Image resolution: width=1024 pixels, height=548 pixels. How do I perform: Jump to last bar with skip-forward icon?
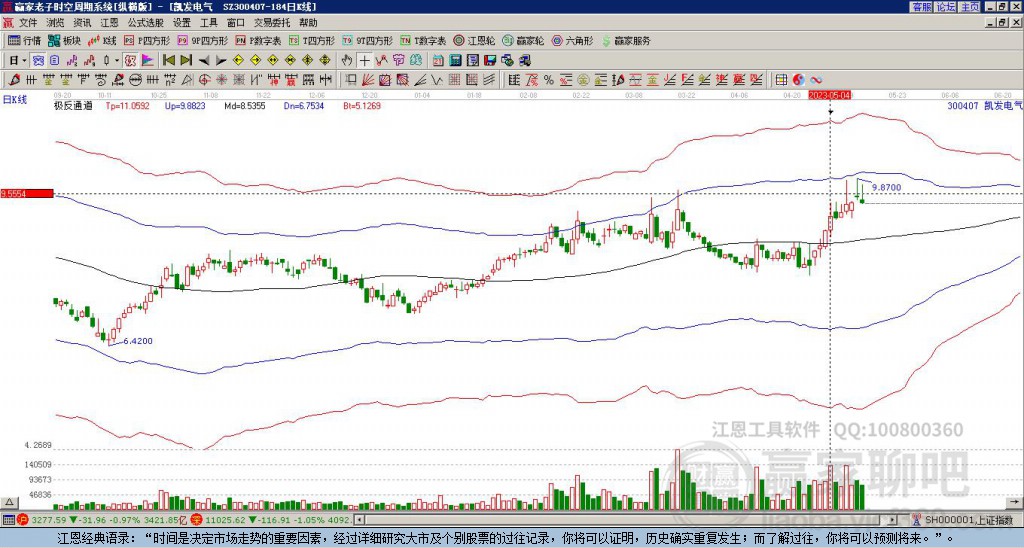186,61
